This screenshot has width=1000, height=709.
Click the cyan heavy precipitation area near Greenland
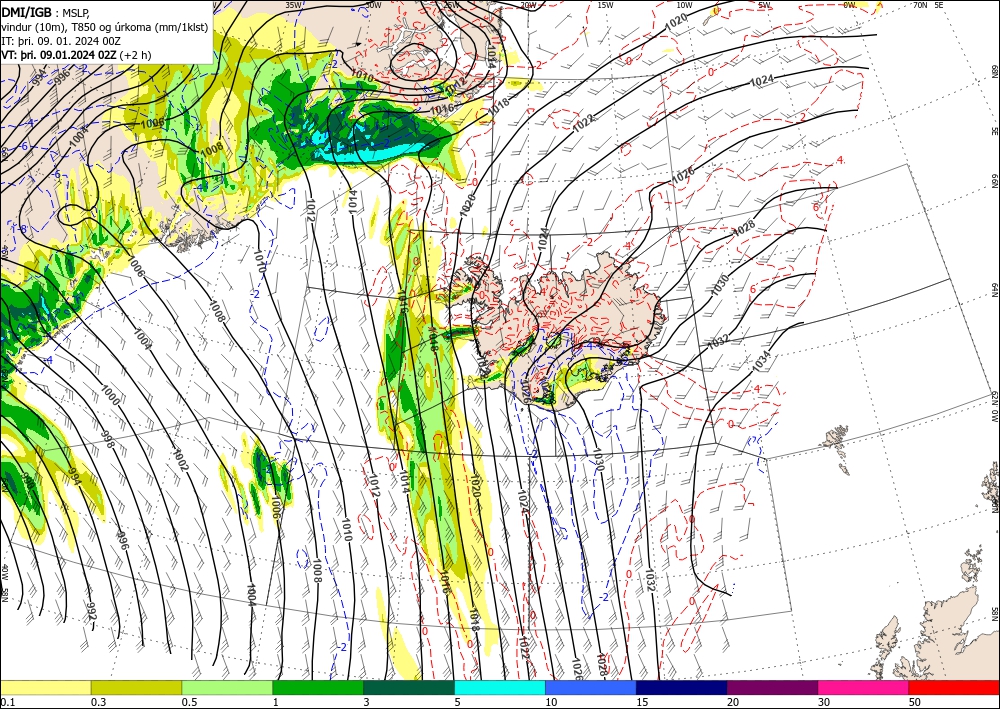(x=373, y=152)
